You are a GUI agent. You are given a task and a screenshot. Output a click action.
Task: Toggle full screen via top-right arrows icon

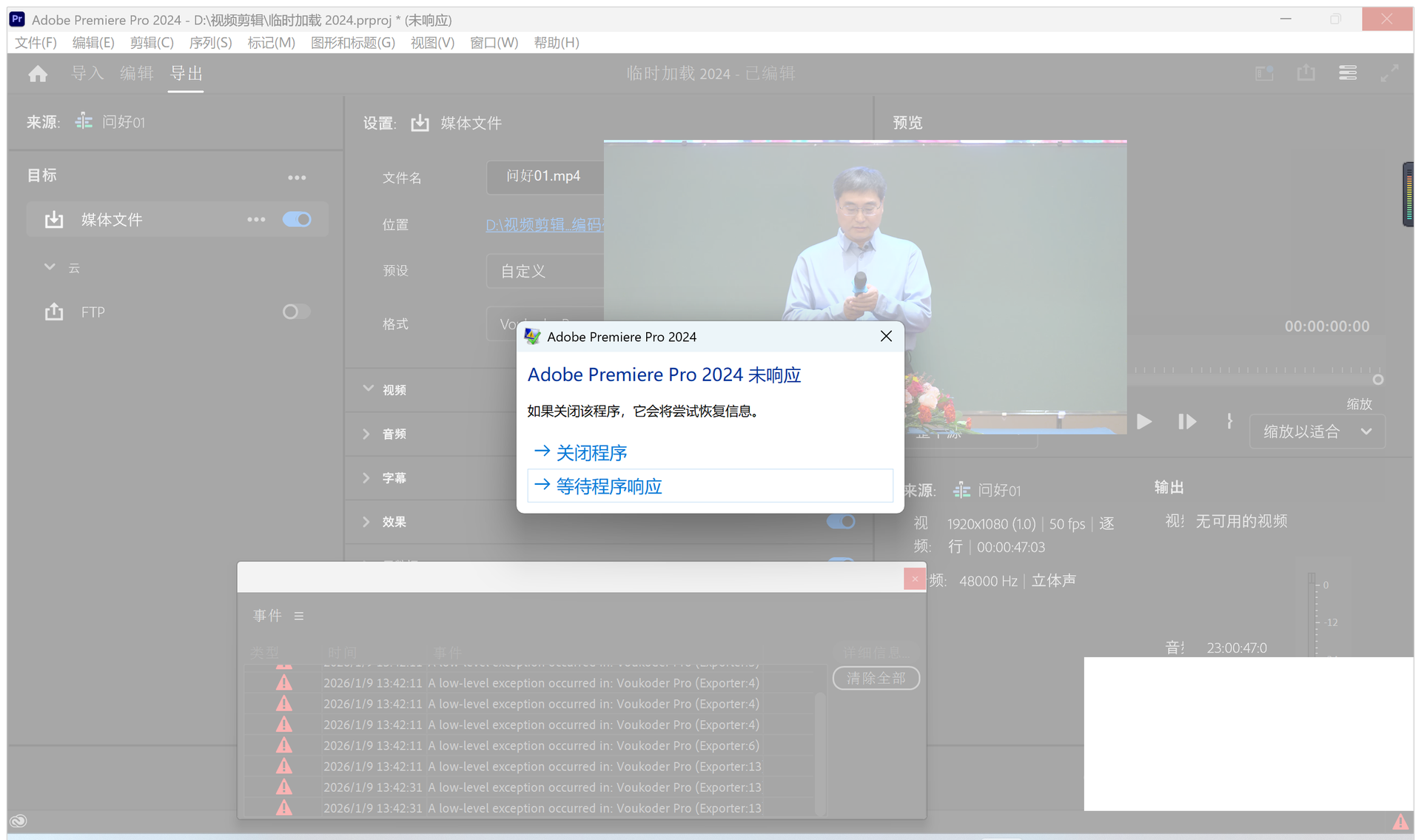[1389, 73]
